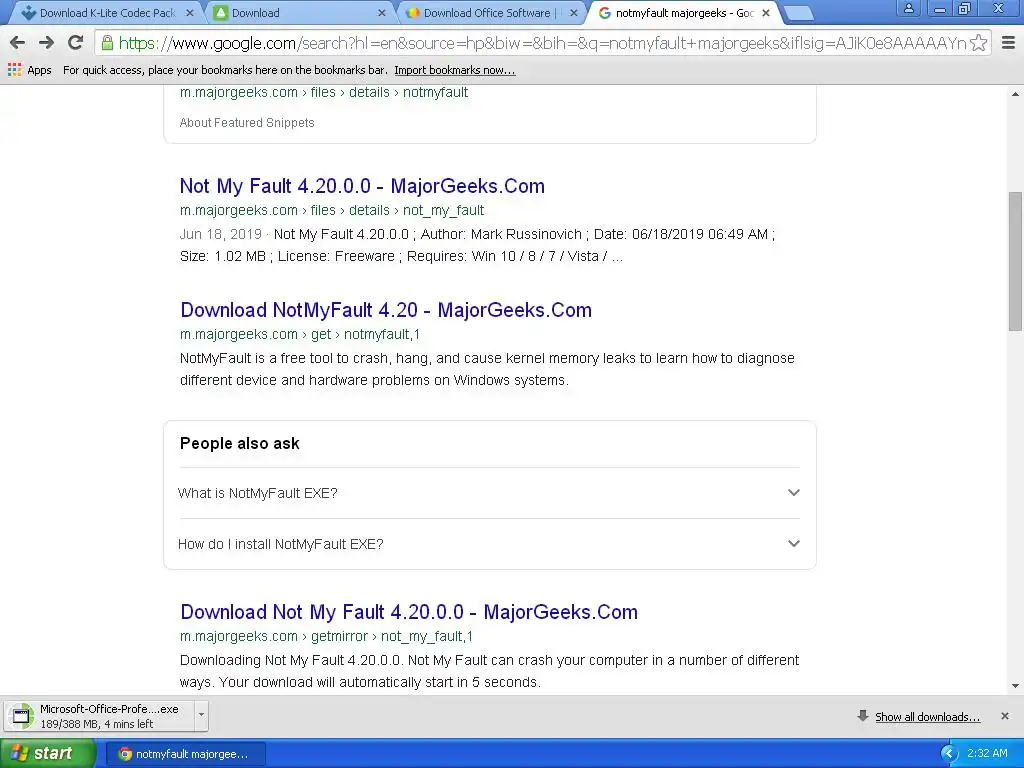Open Not My Fault 4.20.0.0 - MajorGeeks.Com result

(362, 186)
